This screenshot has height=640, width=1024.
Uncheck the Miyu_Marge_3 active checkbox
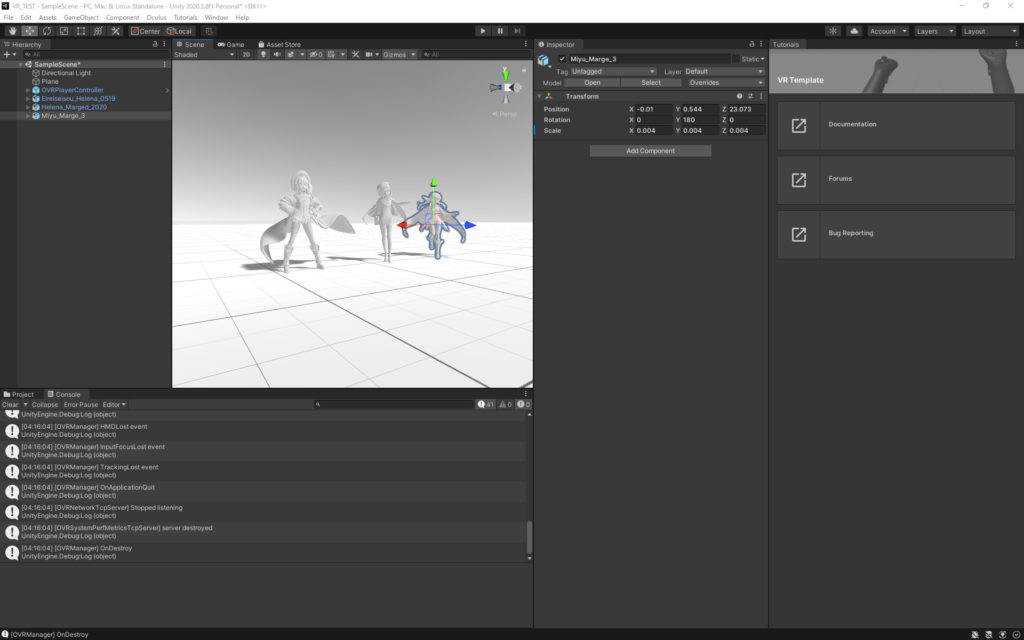point(562,59)
